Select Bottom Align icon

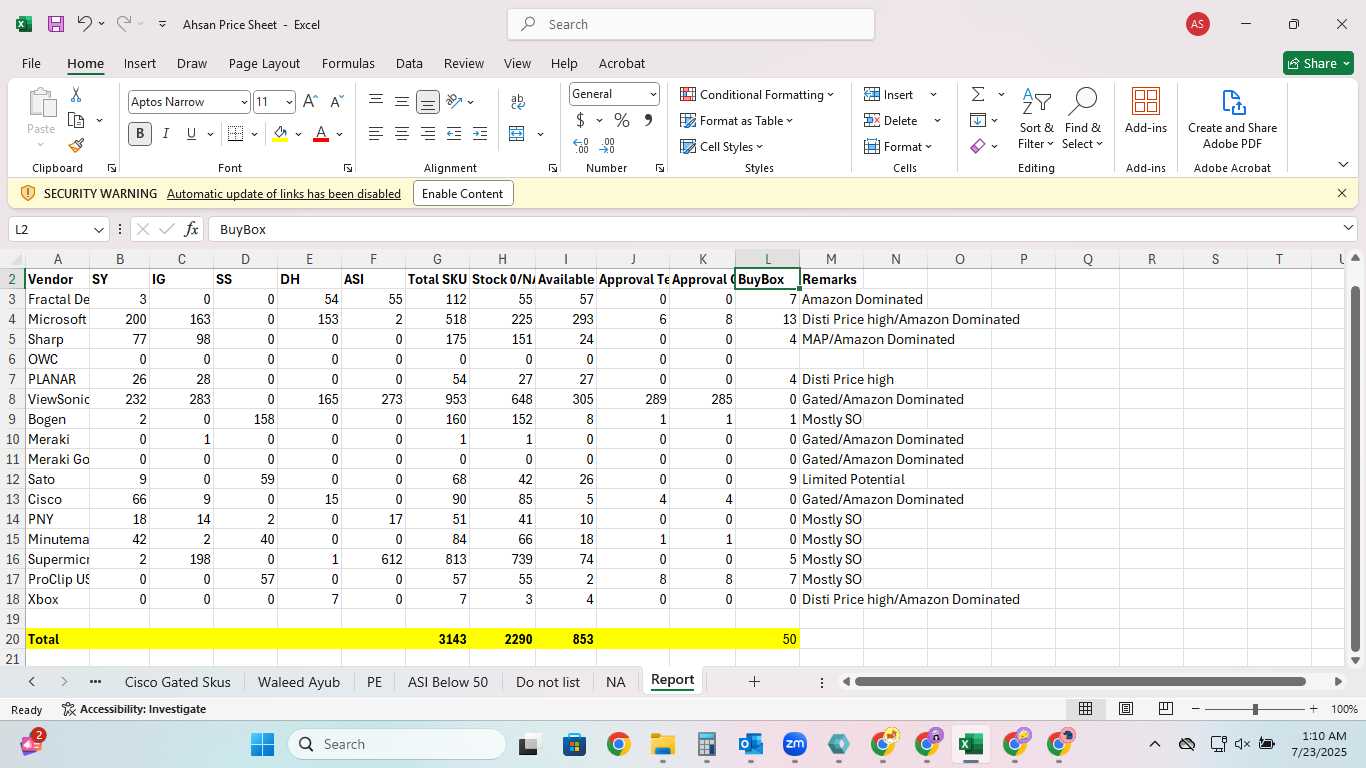[x=428, y=101]
